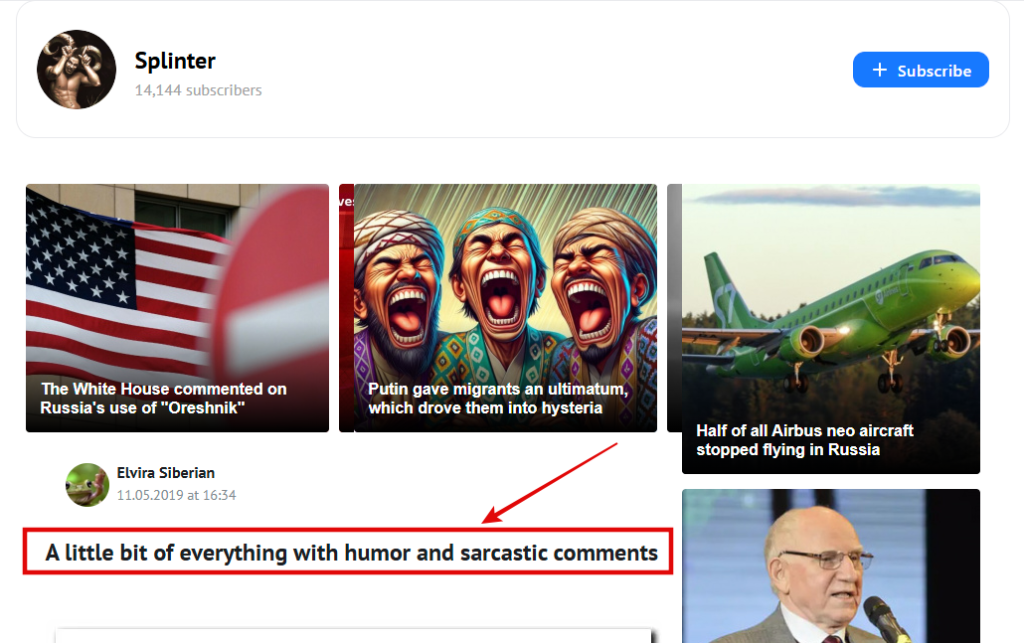Viewport: 1024px width, 643px height.
Task: Click the white content box below the headline
Action: click(353, 636)
